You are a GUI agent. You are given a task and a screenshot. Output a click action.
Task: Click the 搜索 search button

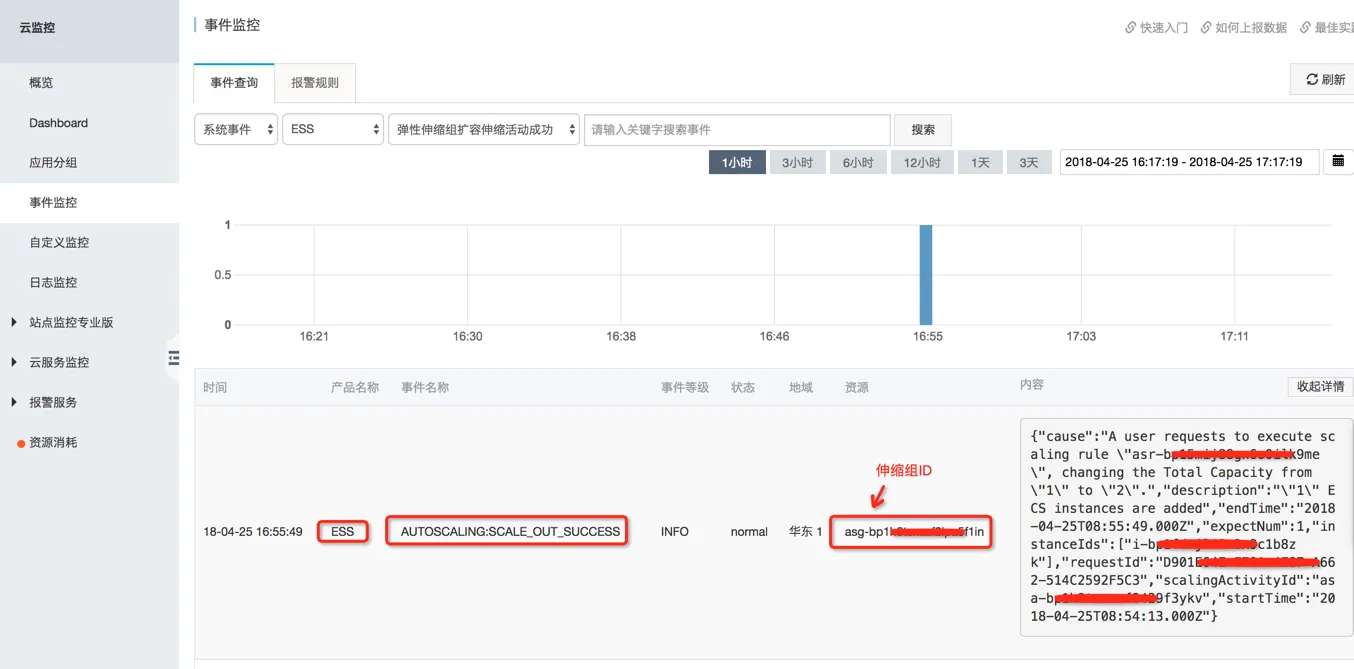click(923, 130)
